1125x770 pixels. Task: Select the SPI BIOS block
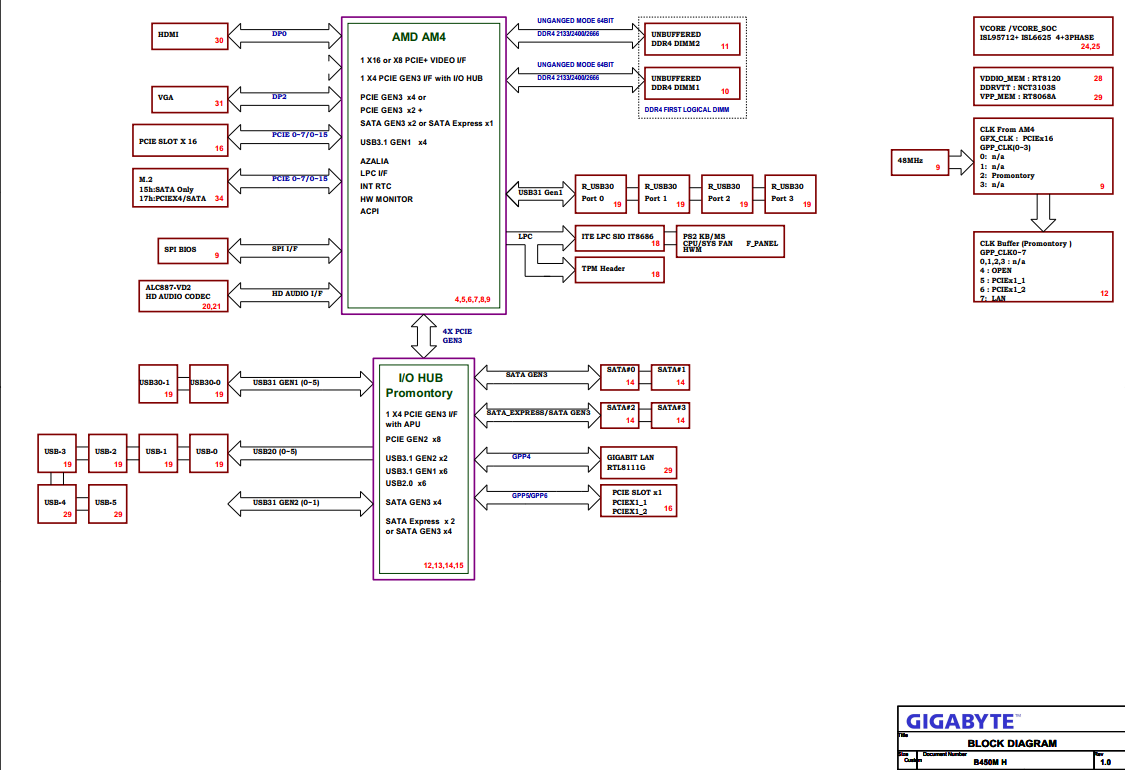pos(192,251)
